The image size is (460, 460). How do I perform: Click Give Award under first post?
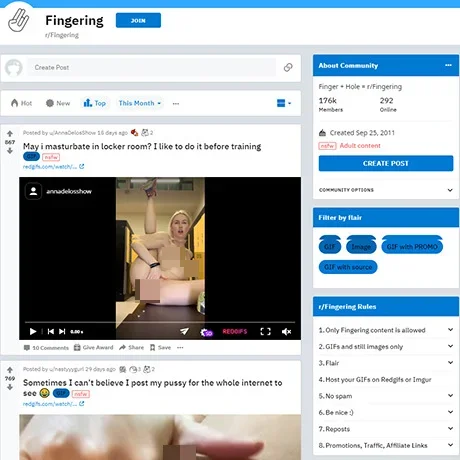(x=93, y=347)
